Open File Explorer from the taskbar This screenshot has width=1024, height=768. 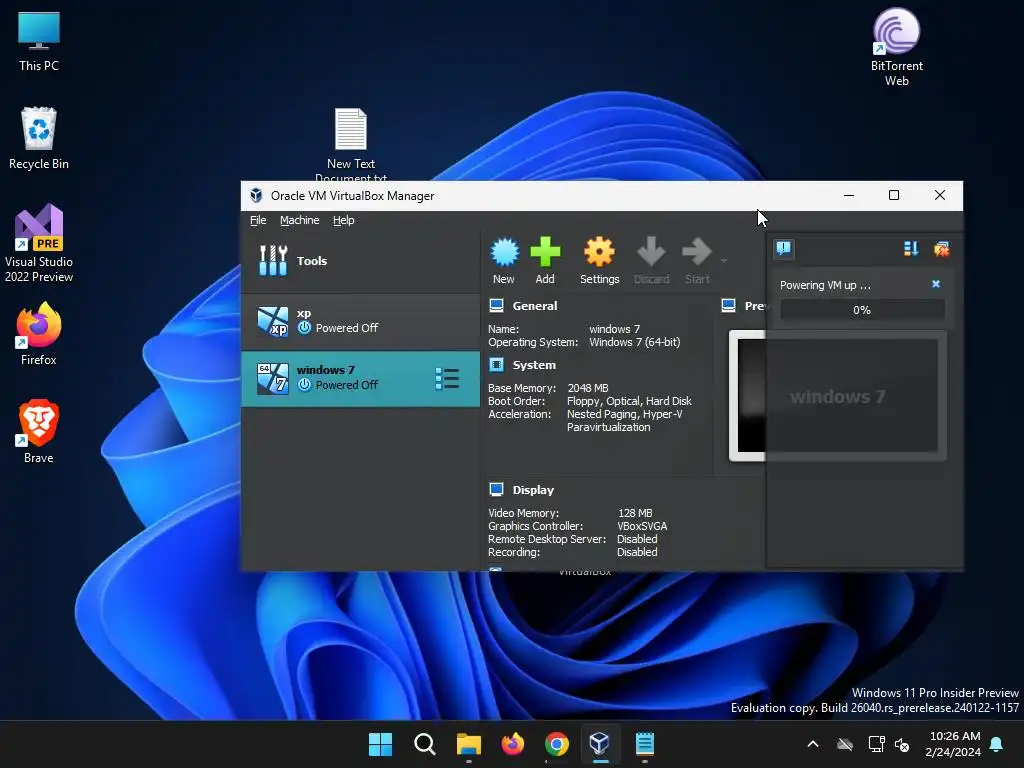[468, 744]
